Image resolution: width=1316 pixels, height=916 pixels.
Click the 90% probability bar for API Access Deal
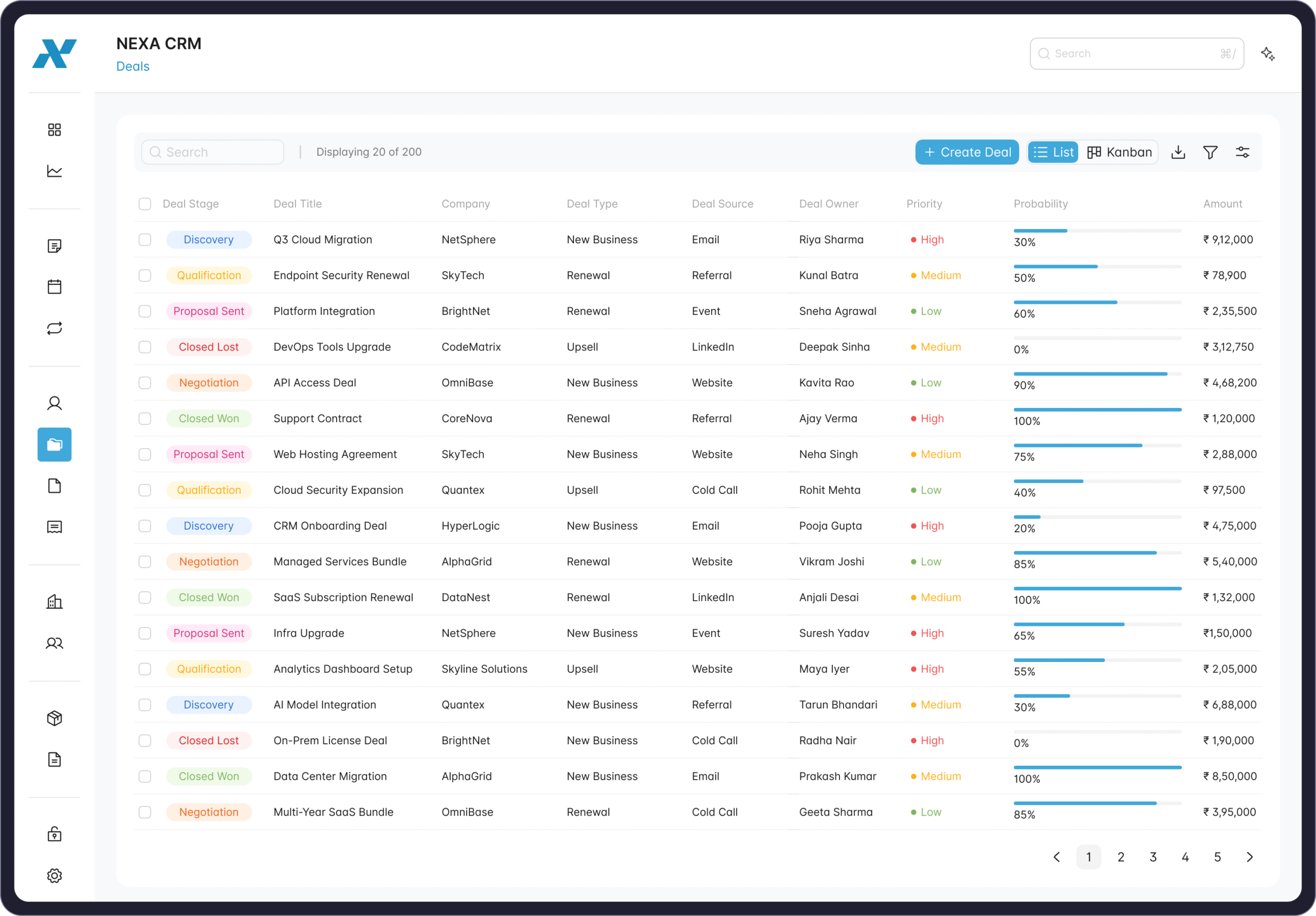(1090, 373)
